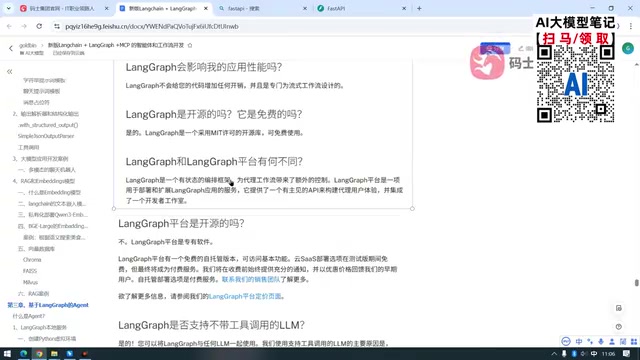The width and height of the screenshot is (640, 360).
Task: Close the 'fastapi - 搜索' tab
Action: (x=304, y=8)
